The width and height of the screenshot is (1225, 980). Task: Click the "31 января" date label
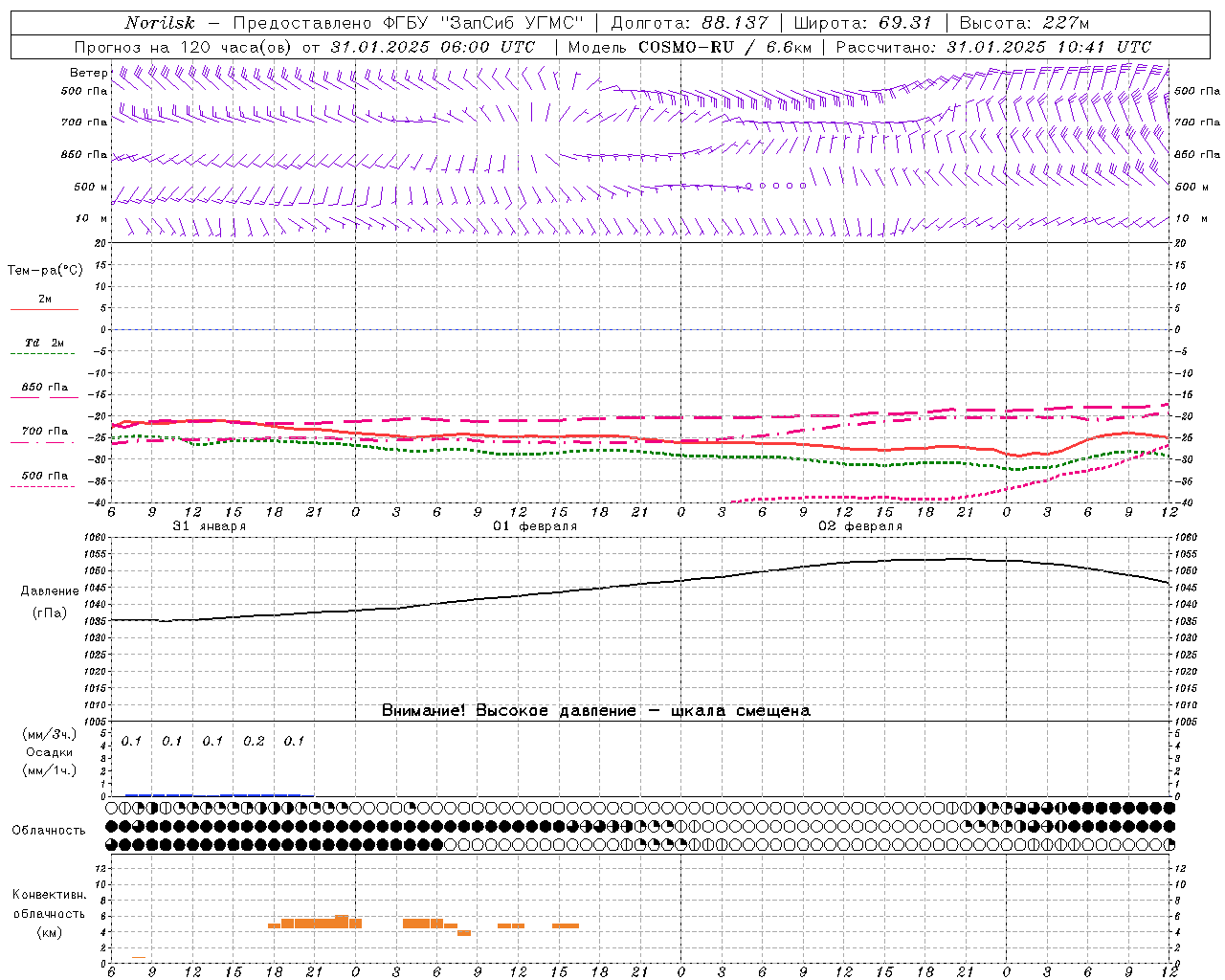209,526
